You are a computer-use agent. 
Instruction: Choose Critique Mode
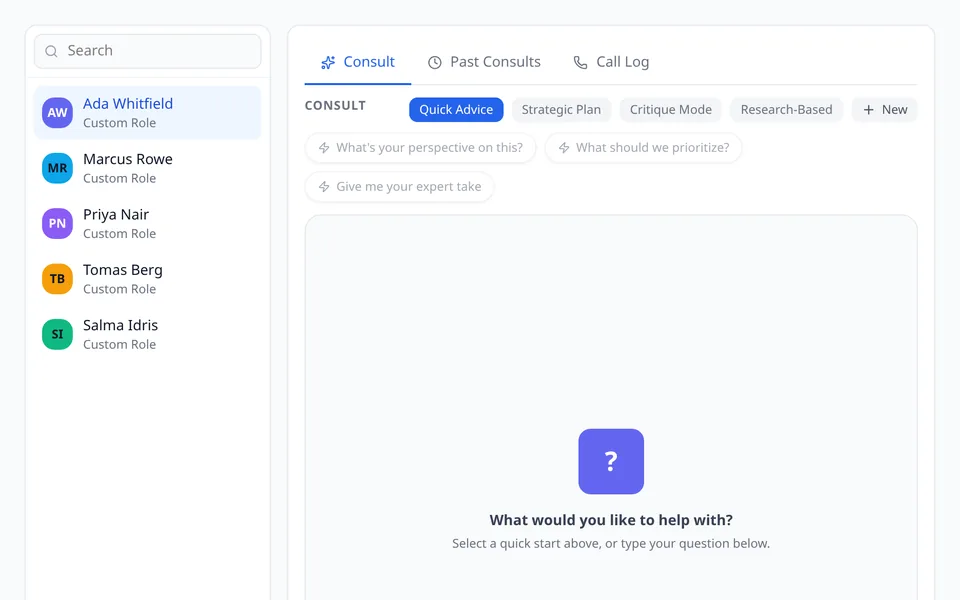[670, 110]
